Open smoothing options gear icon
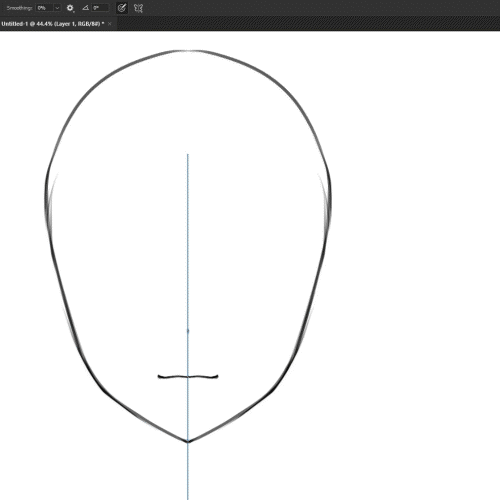Viewport: 500px width, 500px height. tap(70, 8)
